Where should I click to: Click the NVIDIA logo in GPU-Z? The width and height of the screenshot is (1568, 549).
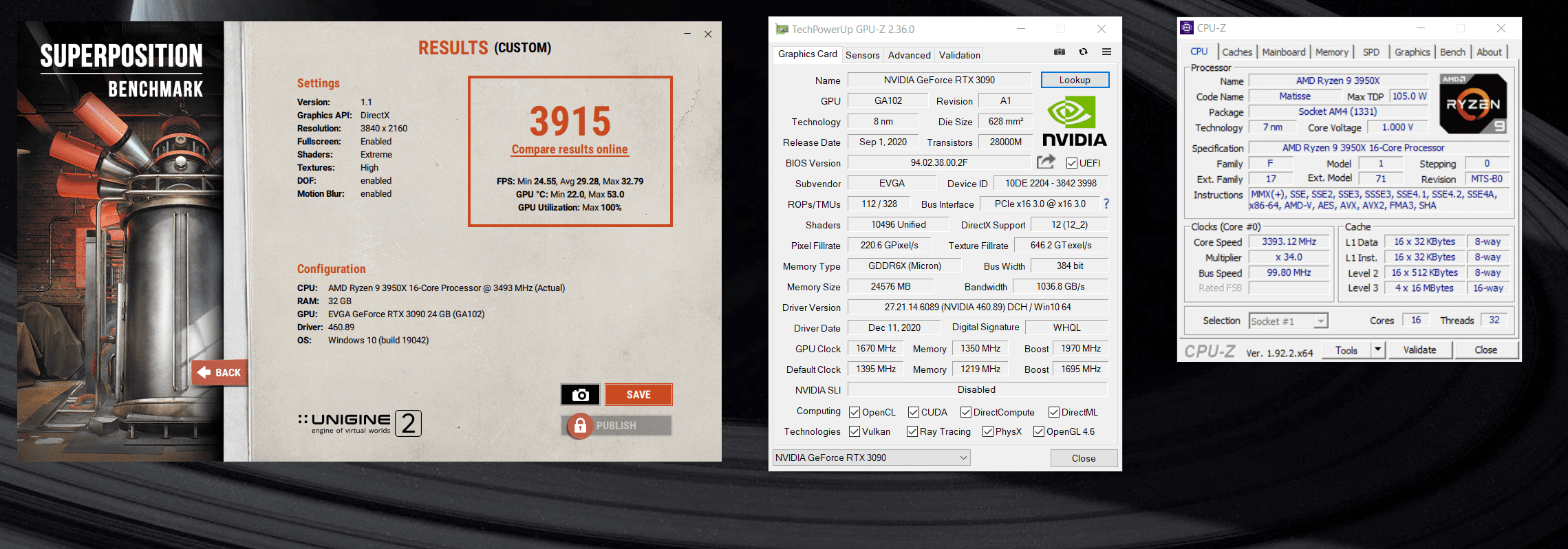(1074, 122)
